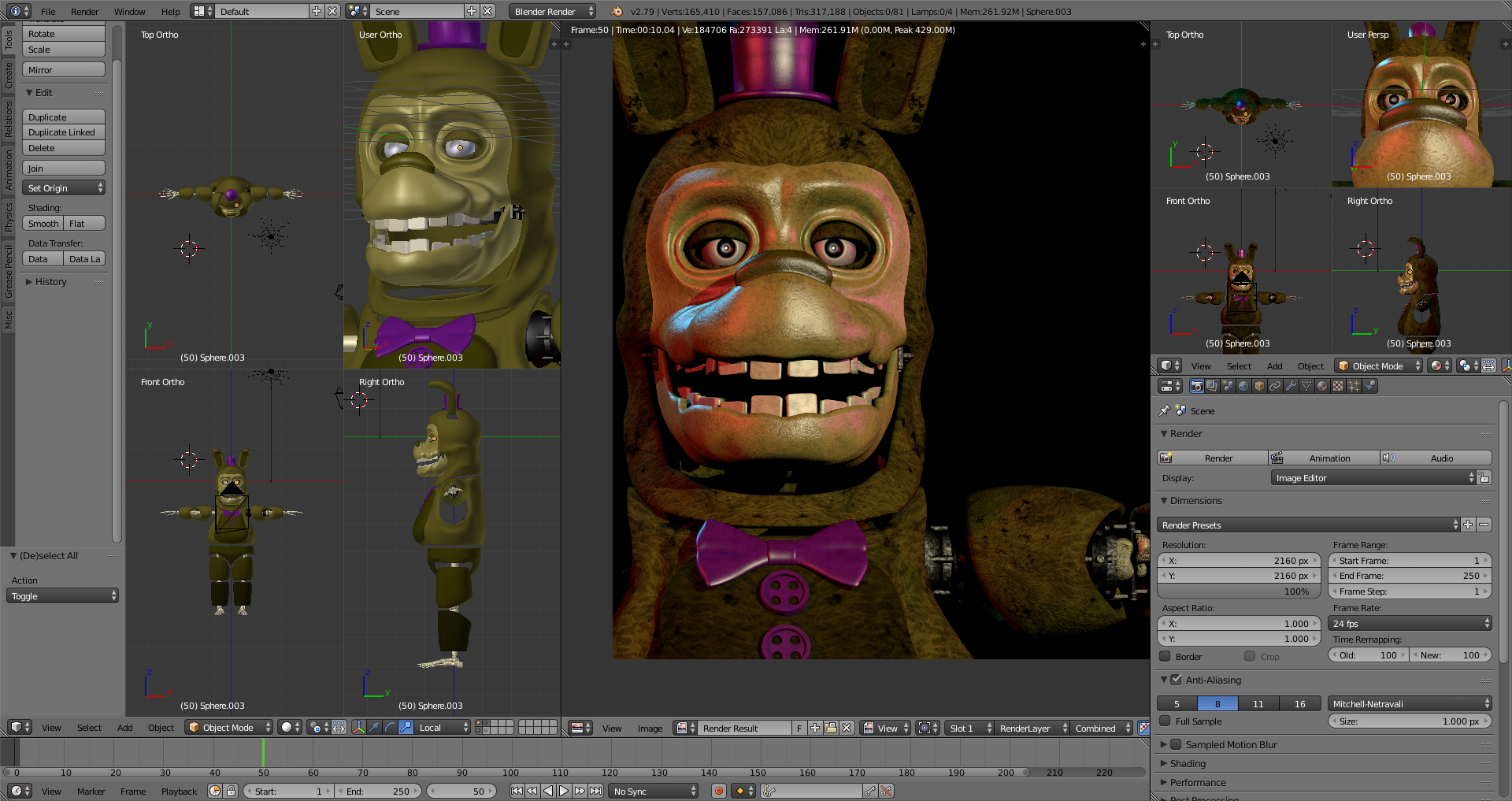Unlink image X icon beside Render Result
1512x801 pixels.
(x=847, y=728)
